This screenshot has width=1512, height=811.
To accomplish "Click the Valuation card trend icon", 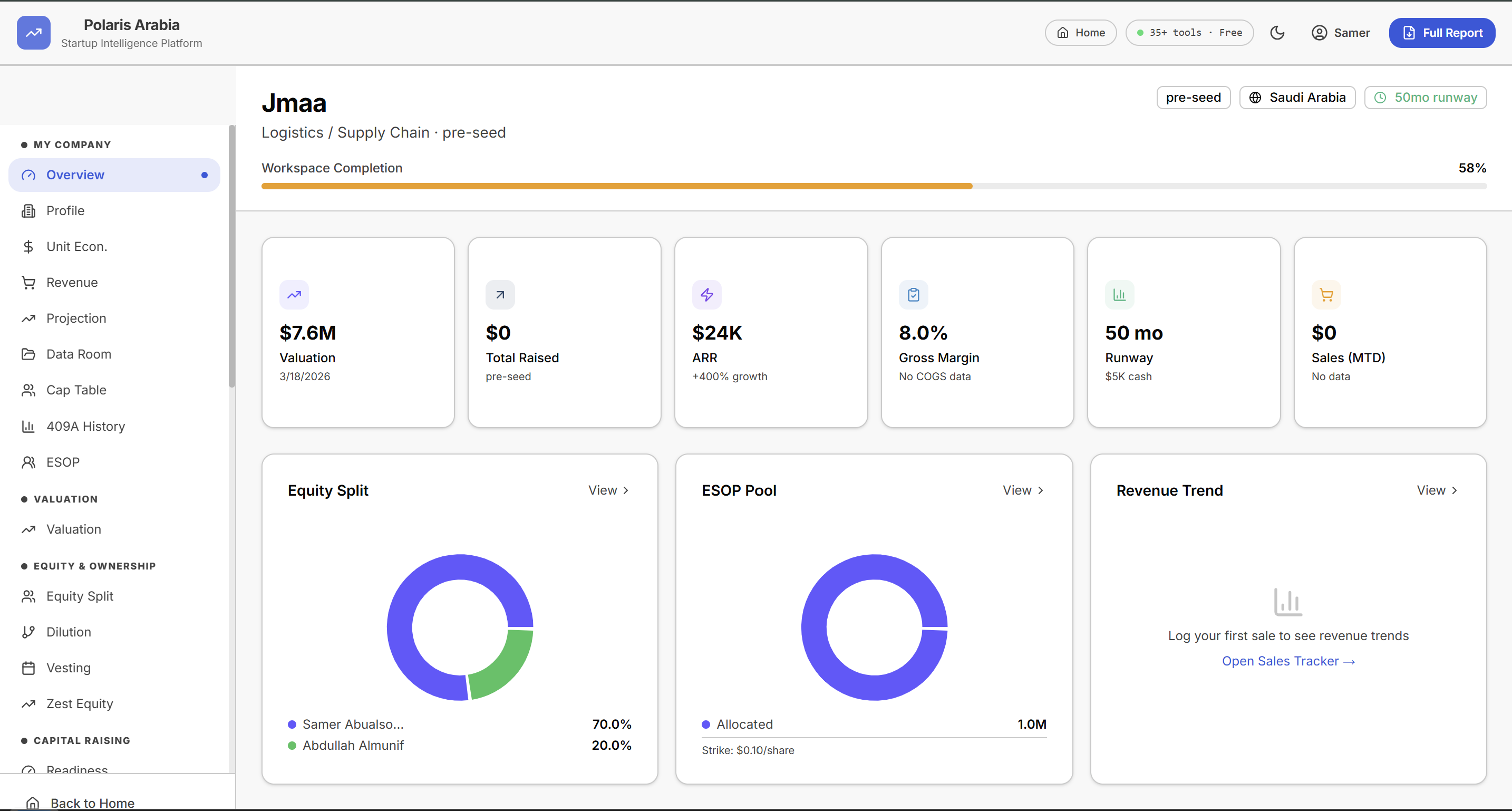I will (x=294, y=295).
